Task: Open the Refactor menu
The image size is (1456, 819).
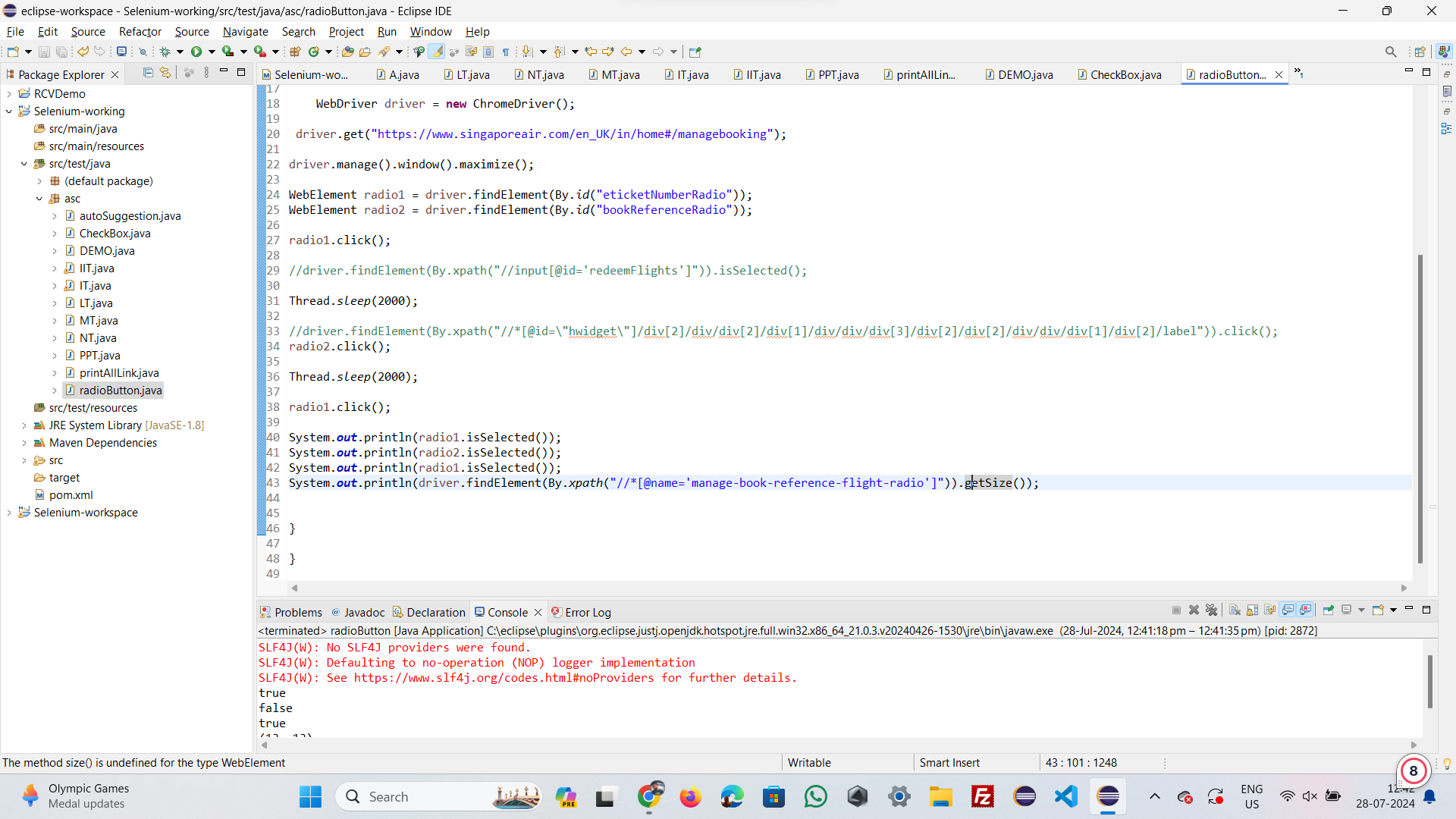Action: [140, 31]
